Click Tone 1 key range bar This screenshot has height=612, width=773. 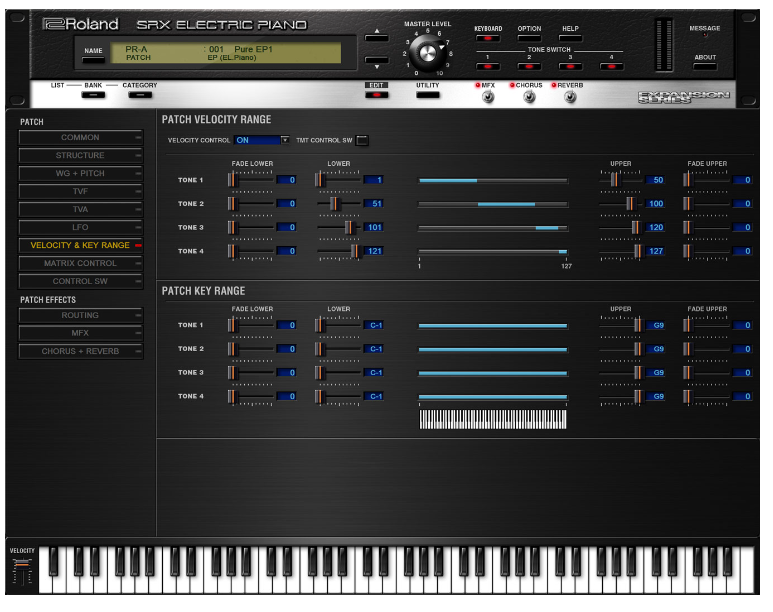[x=493, y=325]
